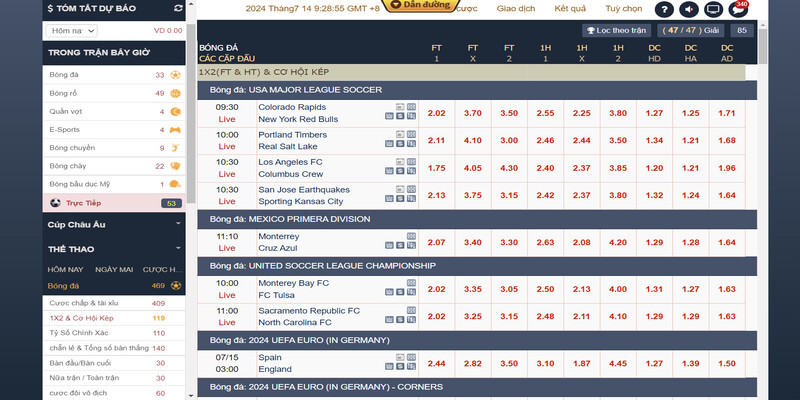Screen dimensions: 800x400
Task: Select odds 1.75 for Los Angeles FC
Action: (x=437, y=168)
